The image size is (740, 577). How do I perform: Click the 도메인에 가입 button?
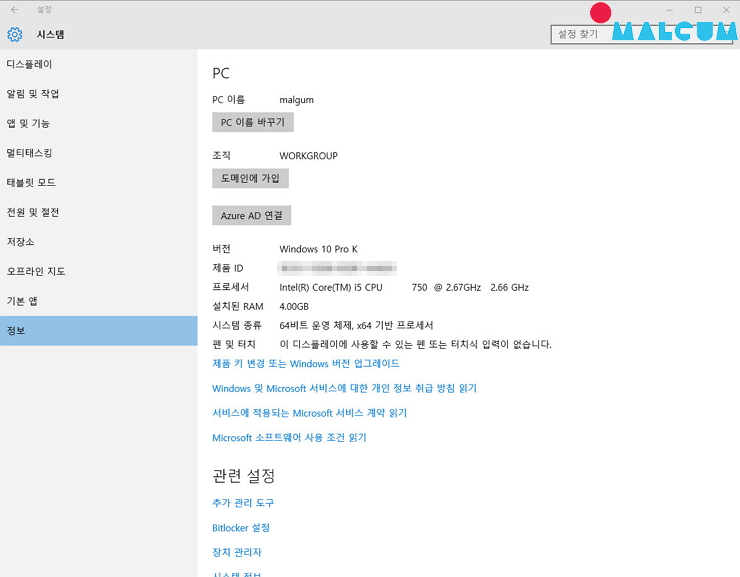250,178
